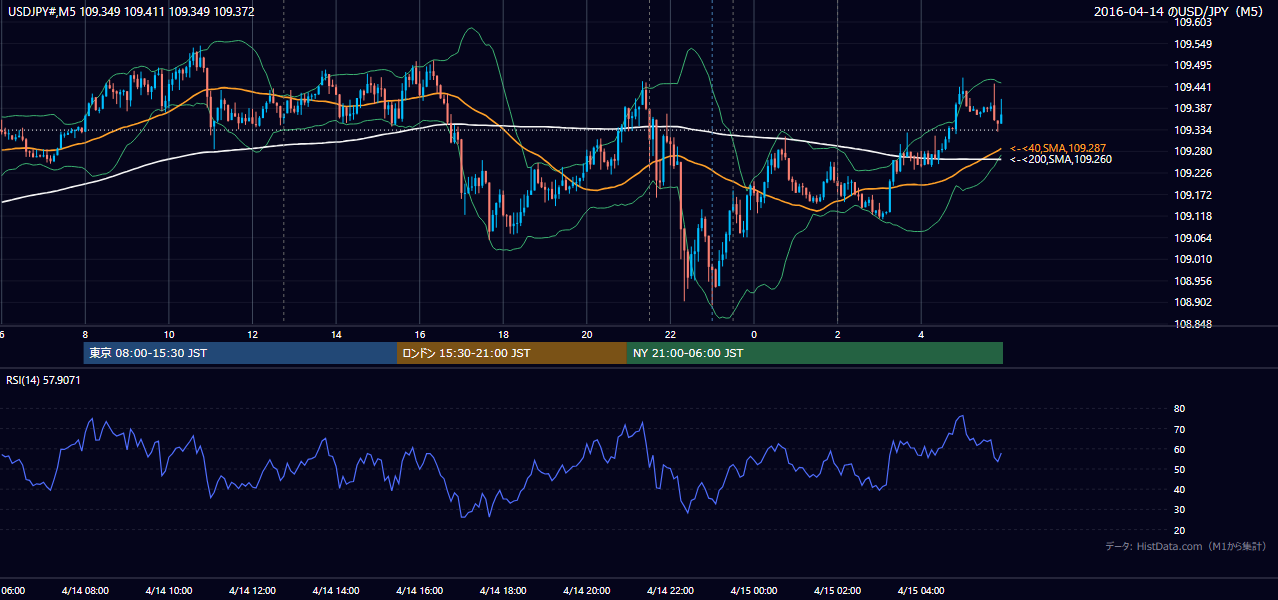This screenshot has height=600, width=1278.
Task: Click the 109.280 price axis label
Action: coord(1193,151)
